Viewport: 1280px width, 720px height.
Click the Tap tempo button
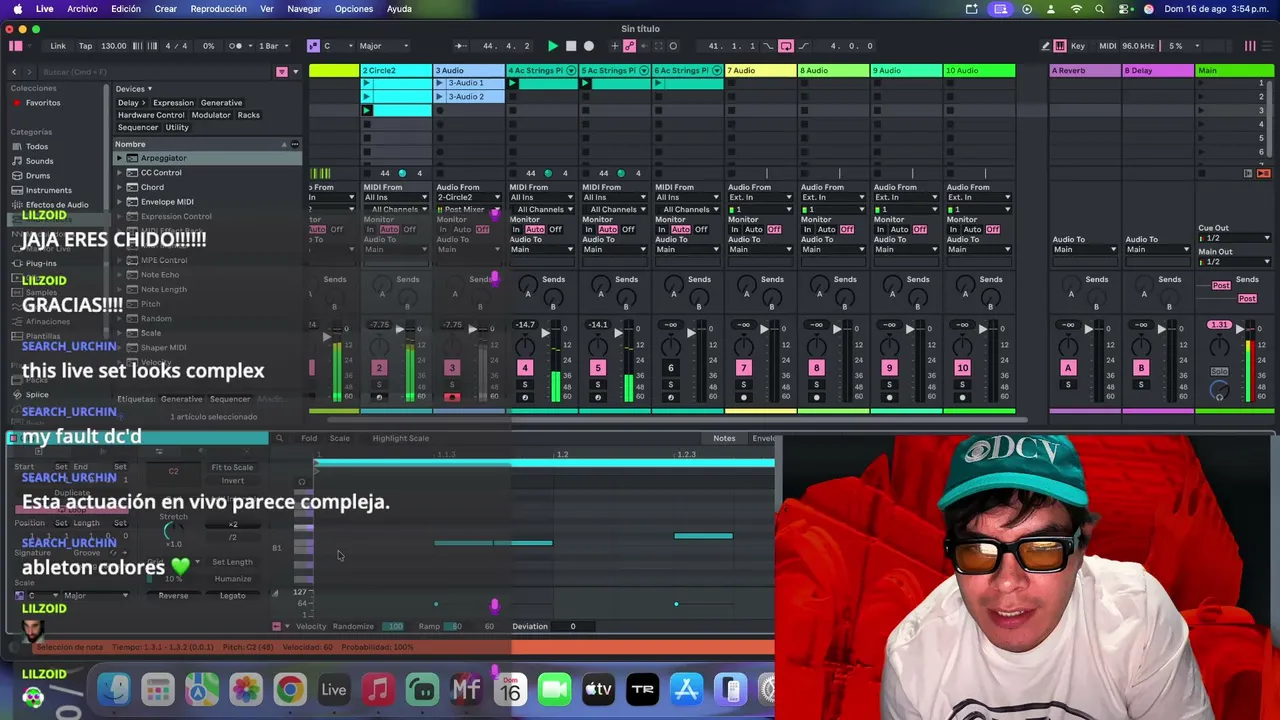tap(85, 46)
